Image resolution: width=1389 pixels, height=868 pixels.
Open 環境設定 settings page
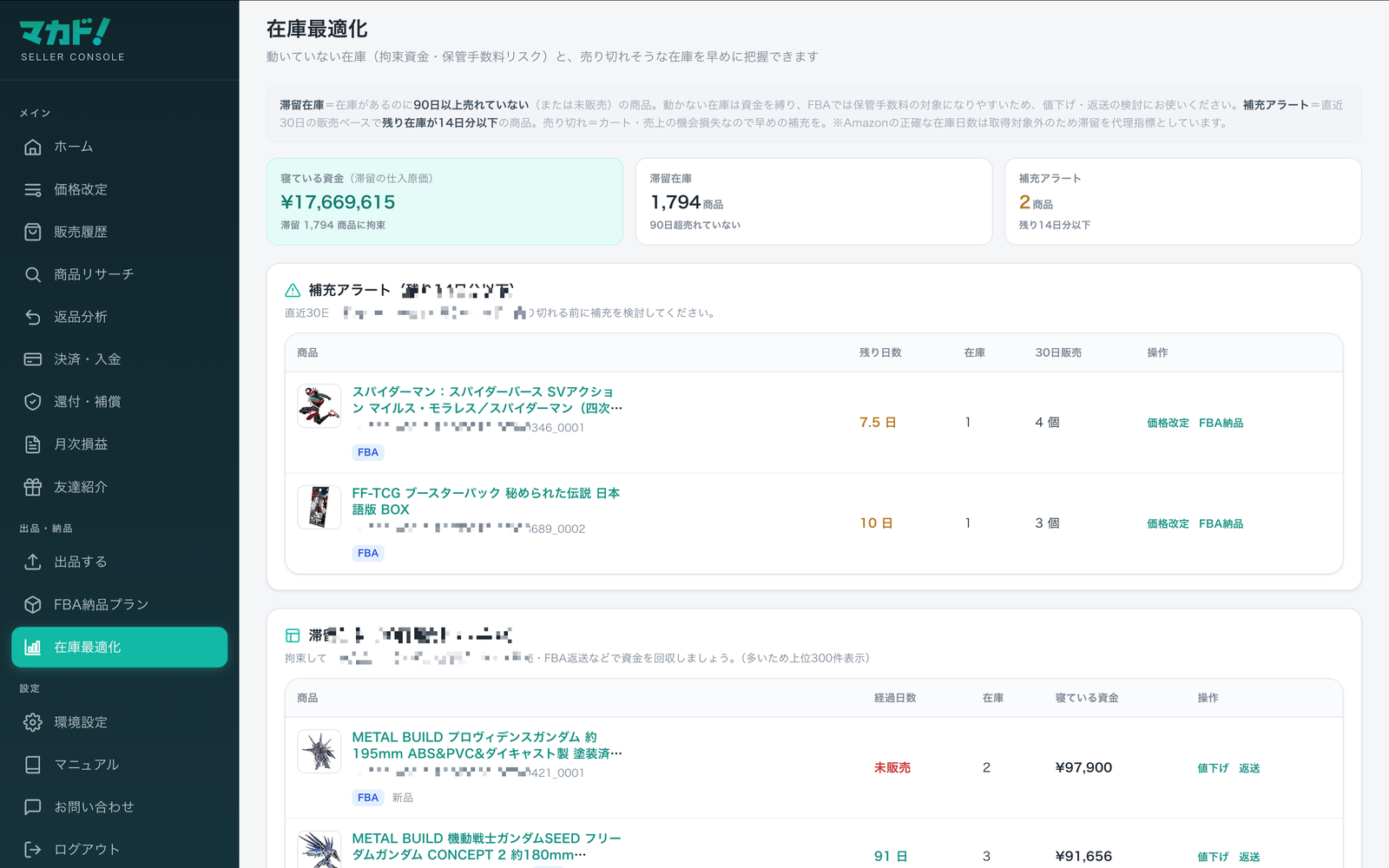[120, 722]
